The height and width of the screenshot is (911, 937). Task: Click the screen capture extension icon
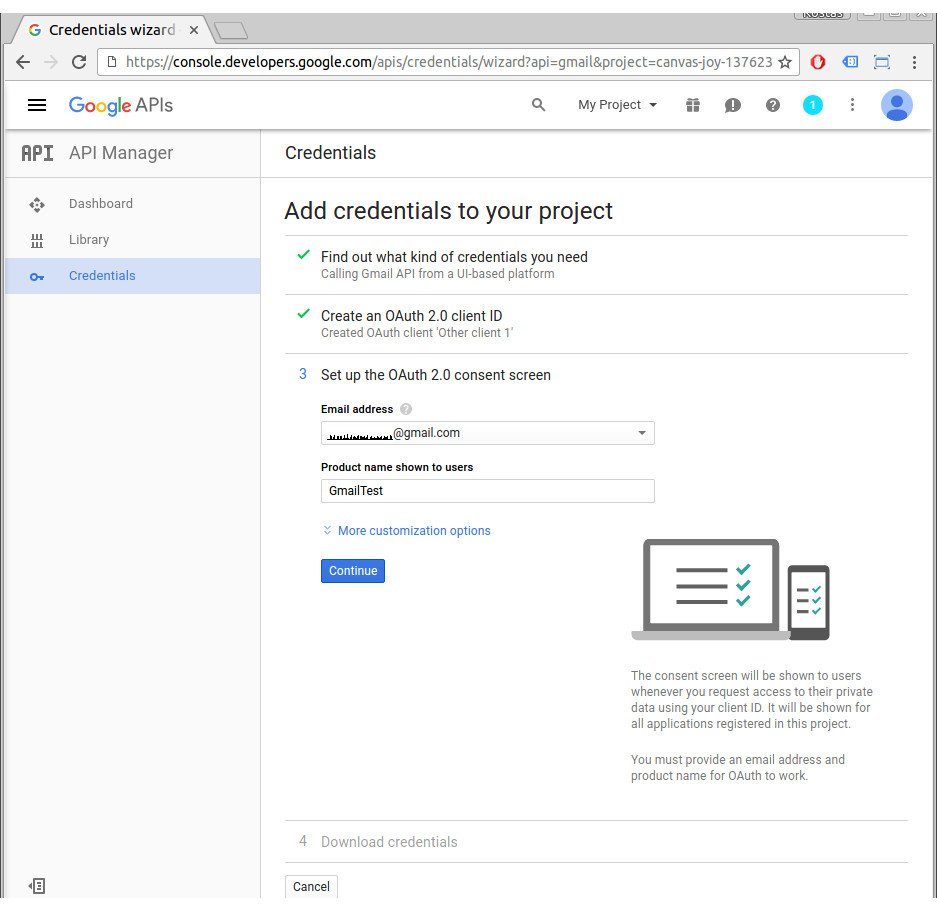coord(882,62)
